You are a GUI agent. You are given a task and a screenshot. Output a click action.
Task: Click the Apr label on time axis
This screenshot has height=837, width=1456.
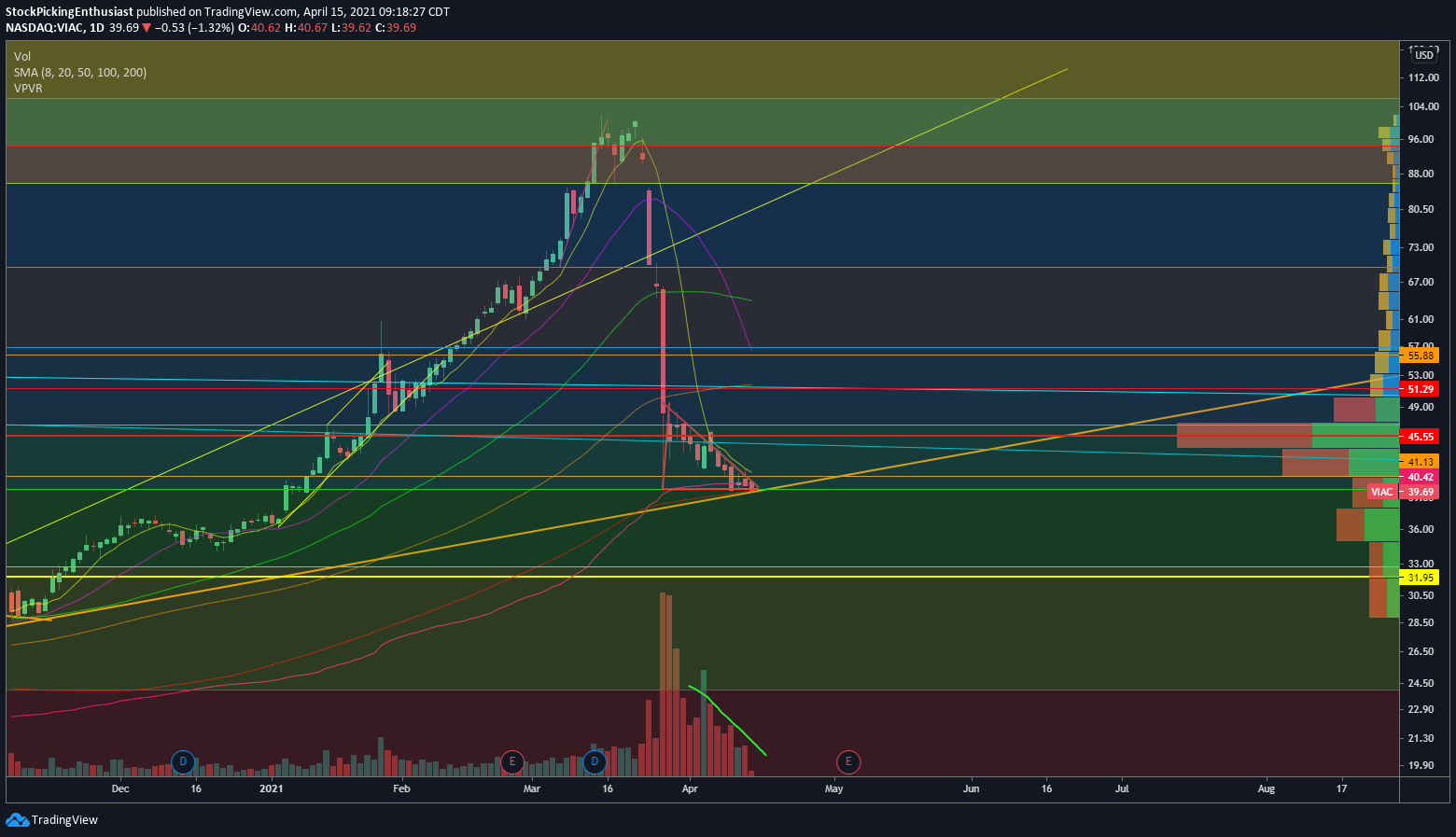690,788
